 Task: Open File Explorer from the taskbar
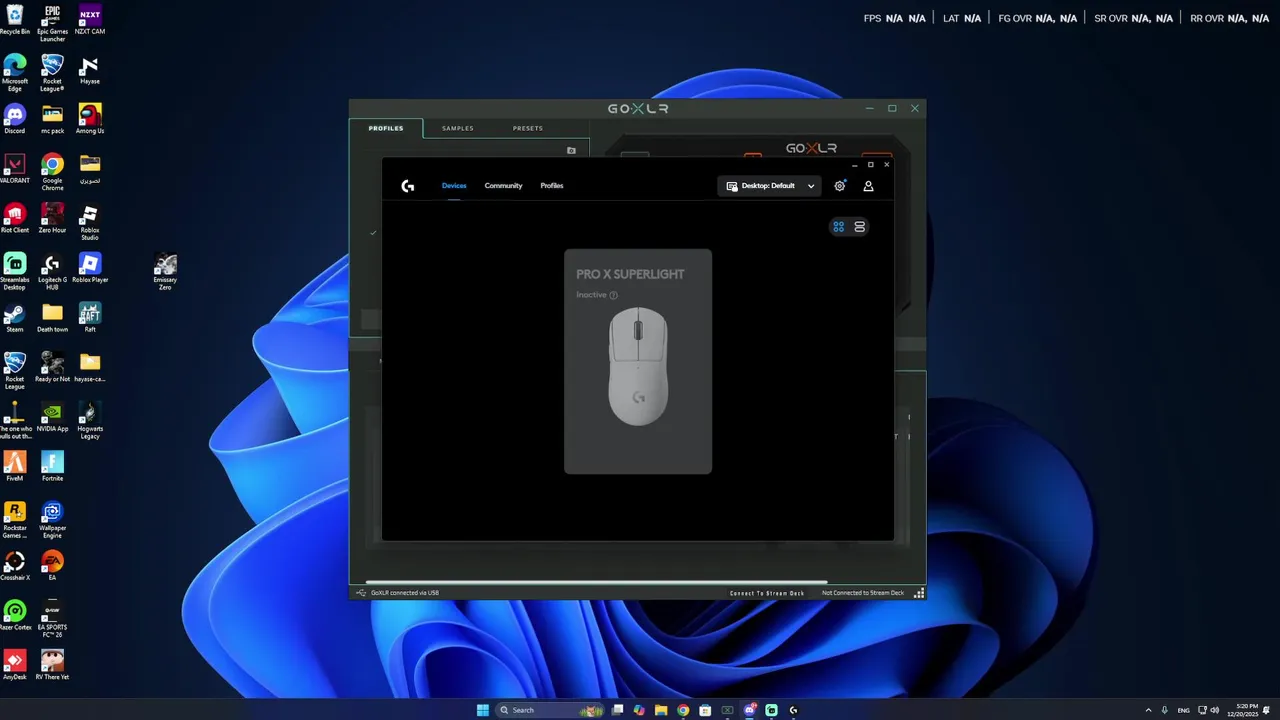pyautogui.click(x=661, y=710)
